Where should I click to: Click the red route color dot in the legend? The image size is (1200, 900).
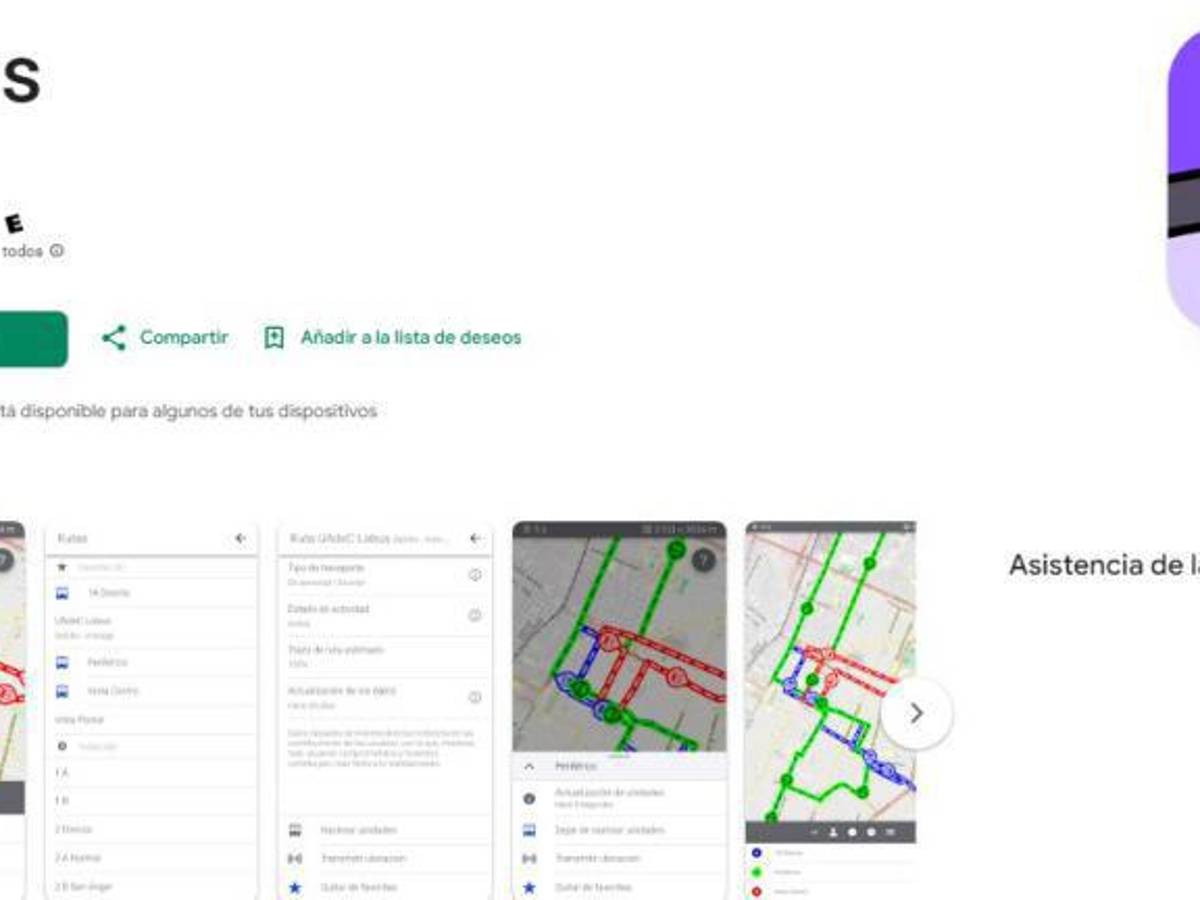(756, 891)
